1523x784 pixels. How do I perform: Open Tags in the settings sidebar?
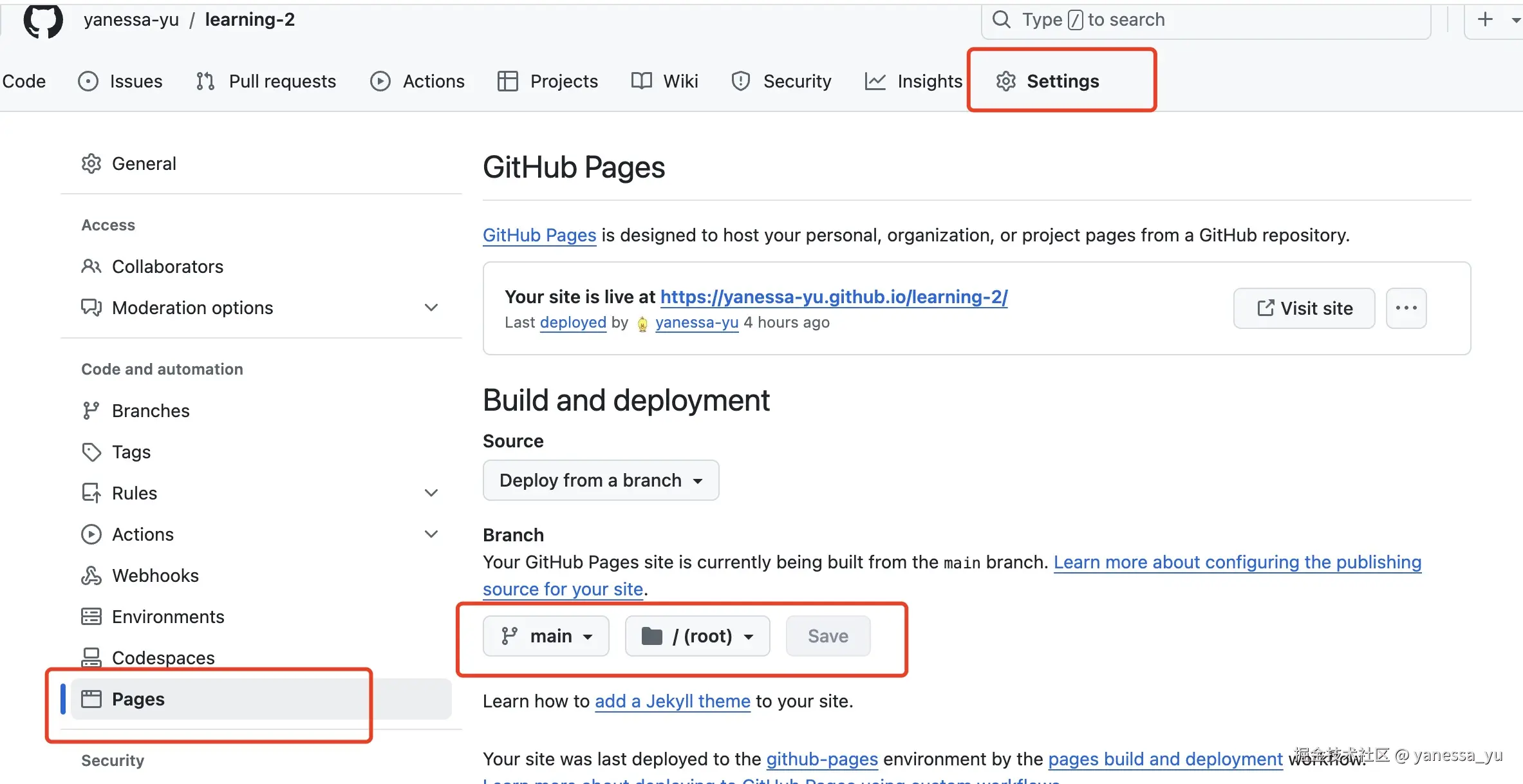click(x=131, y=452)
